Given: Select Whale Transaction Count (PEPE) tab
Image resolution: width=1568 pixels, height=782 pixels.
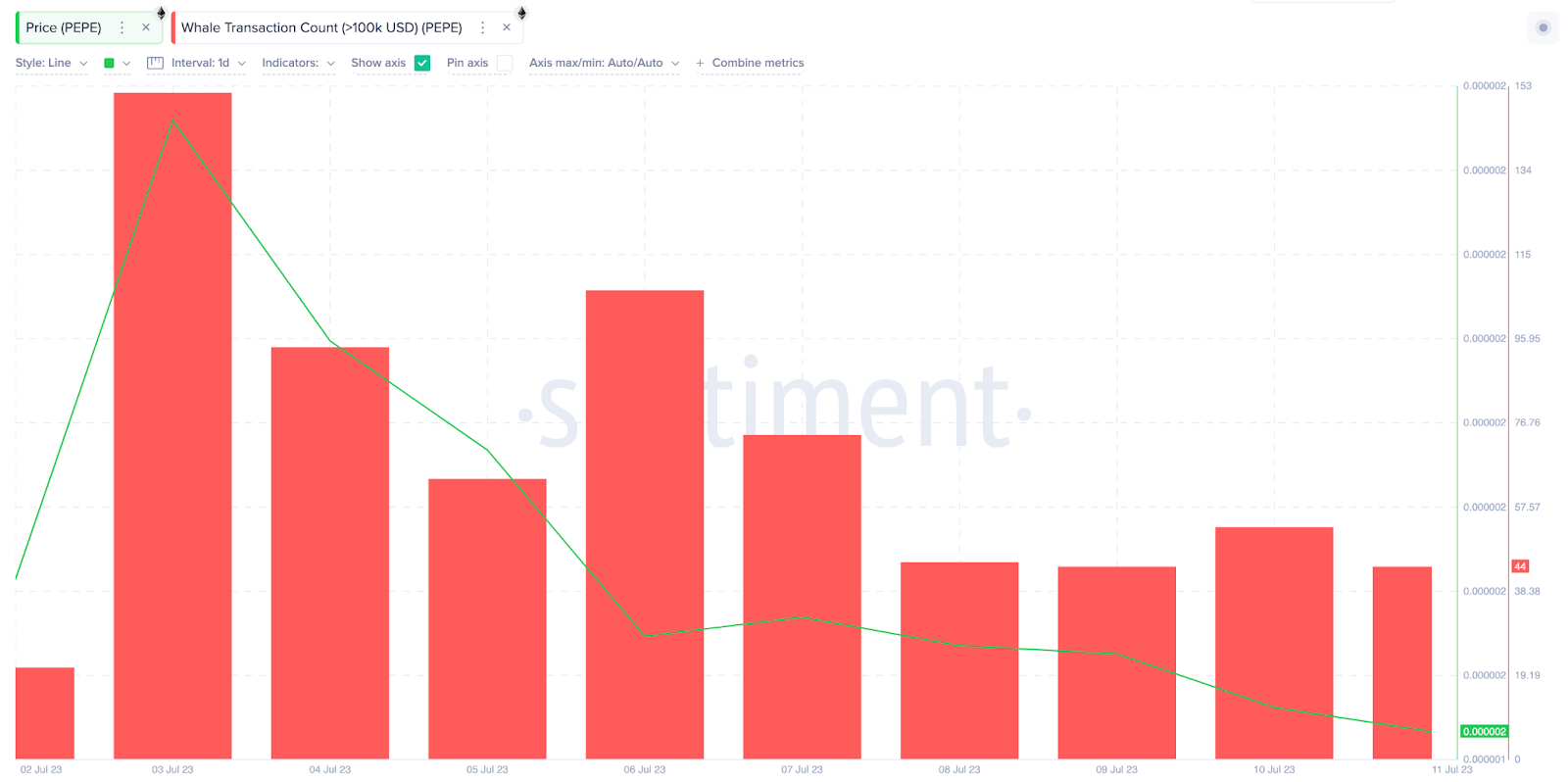Looking at the screenshot, I should tap(321, 27).
